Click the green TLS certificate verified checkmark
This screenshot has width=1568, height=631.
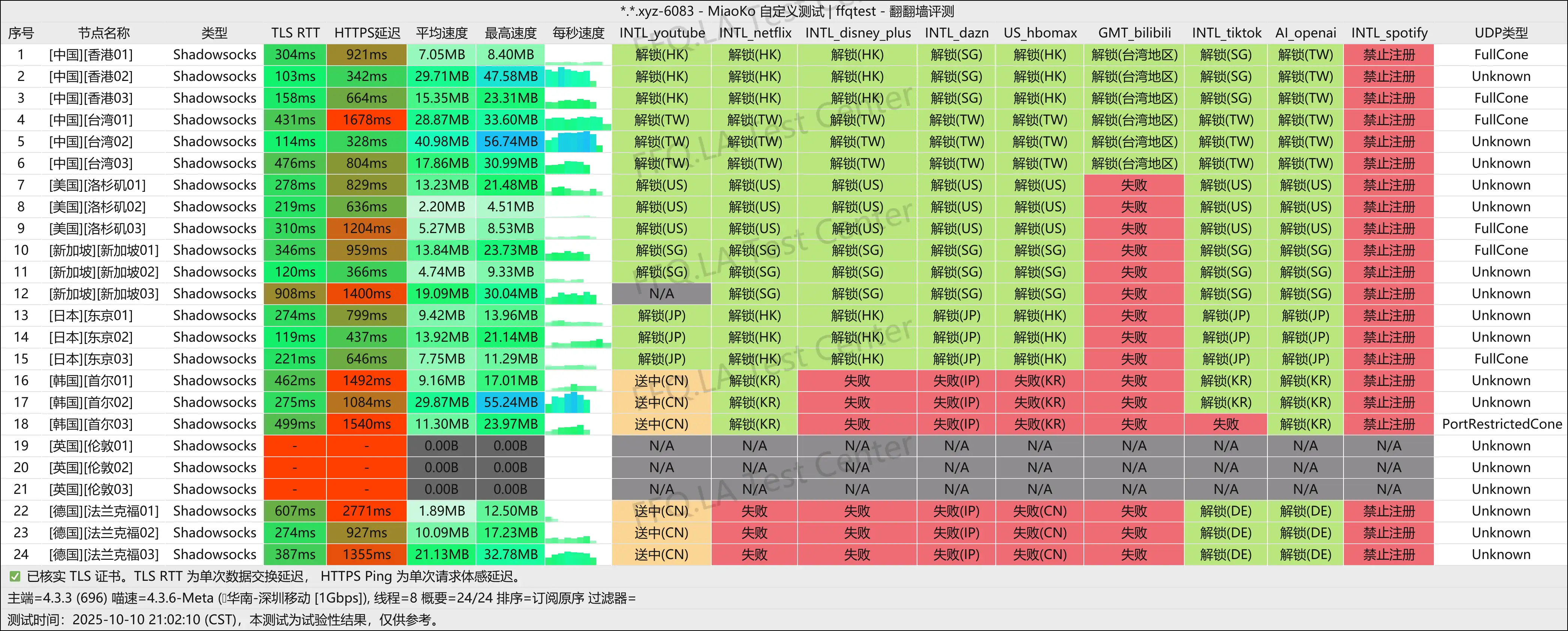(x=15, y=576)
